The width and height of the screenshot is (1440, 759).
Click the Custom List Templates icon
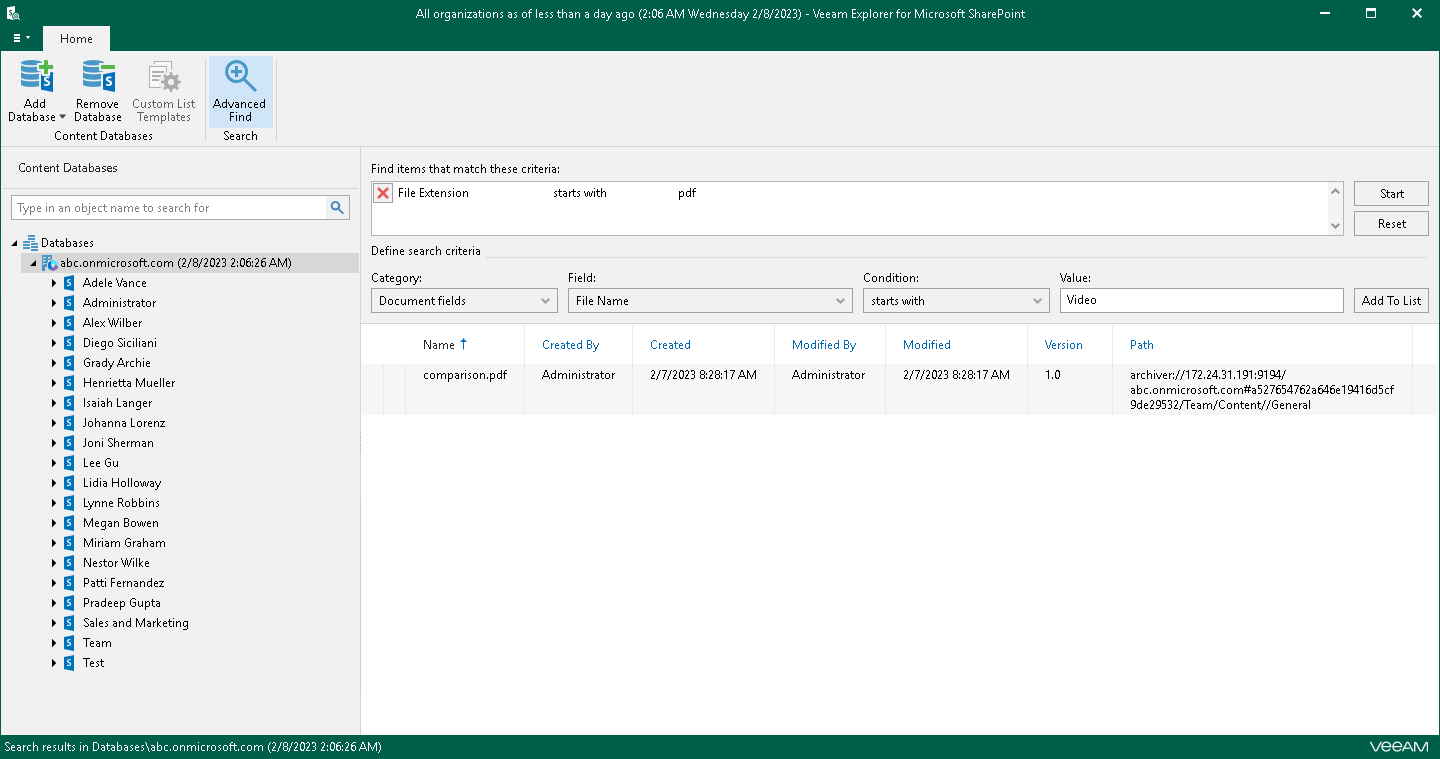(163, 77)
